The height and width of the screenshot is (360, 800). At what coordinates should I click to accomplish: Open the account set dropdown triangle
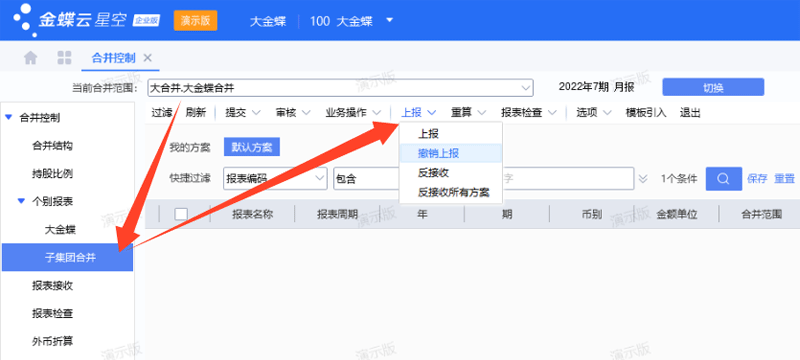(389, 21)
